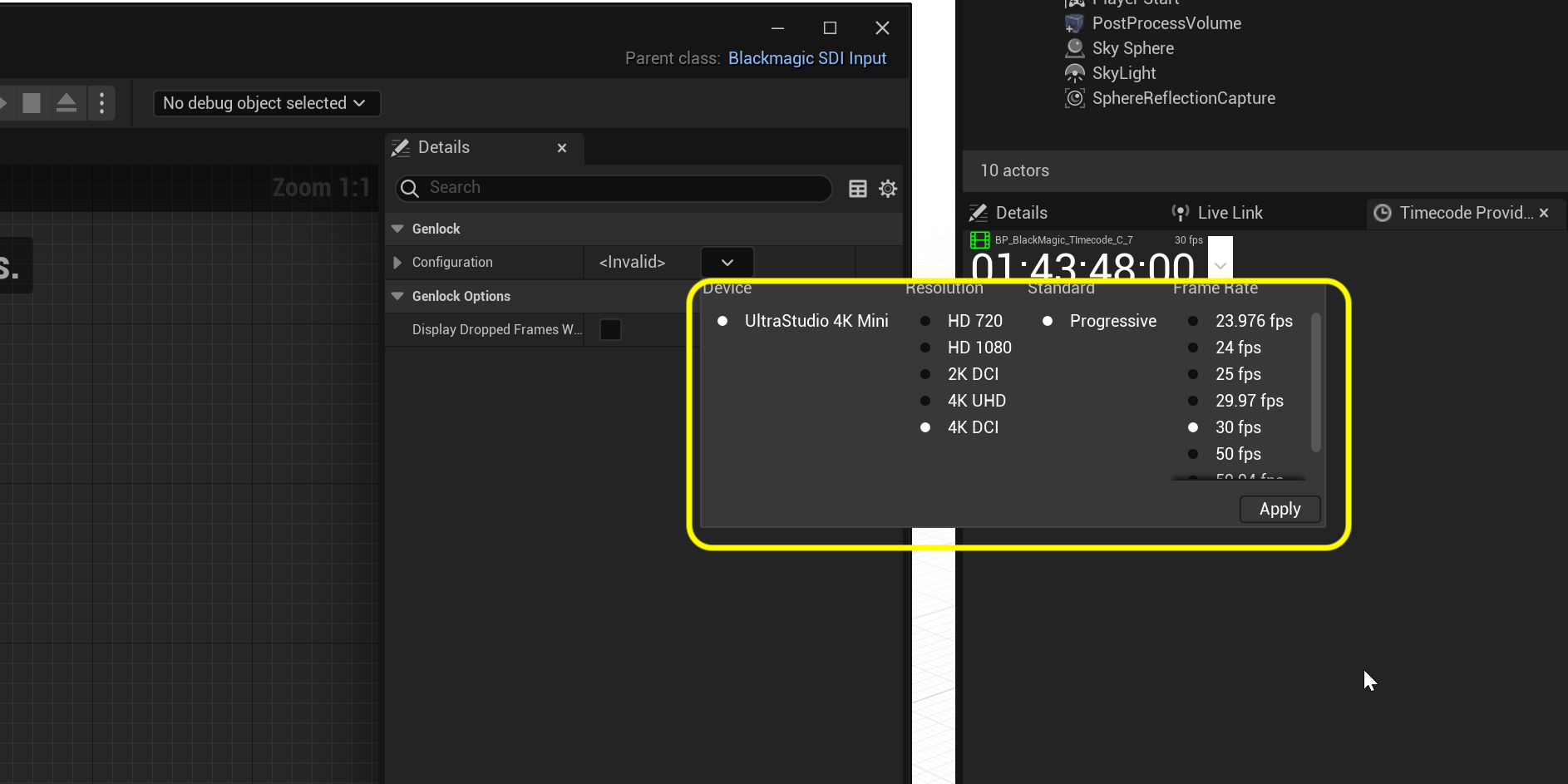Select Sky Sphere in the outliner
The image size is (1568, 784).
point(1132,48)
